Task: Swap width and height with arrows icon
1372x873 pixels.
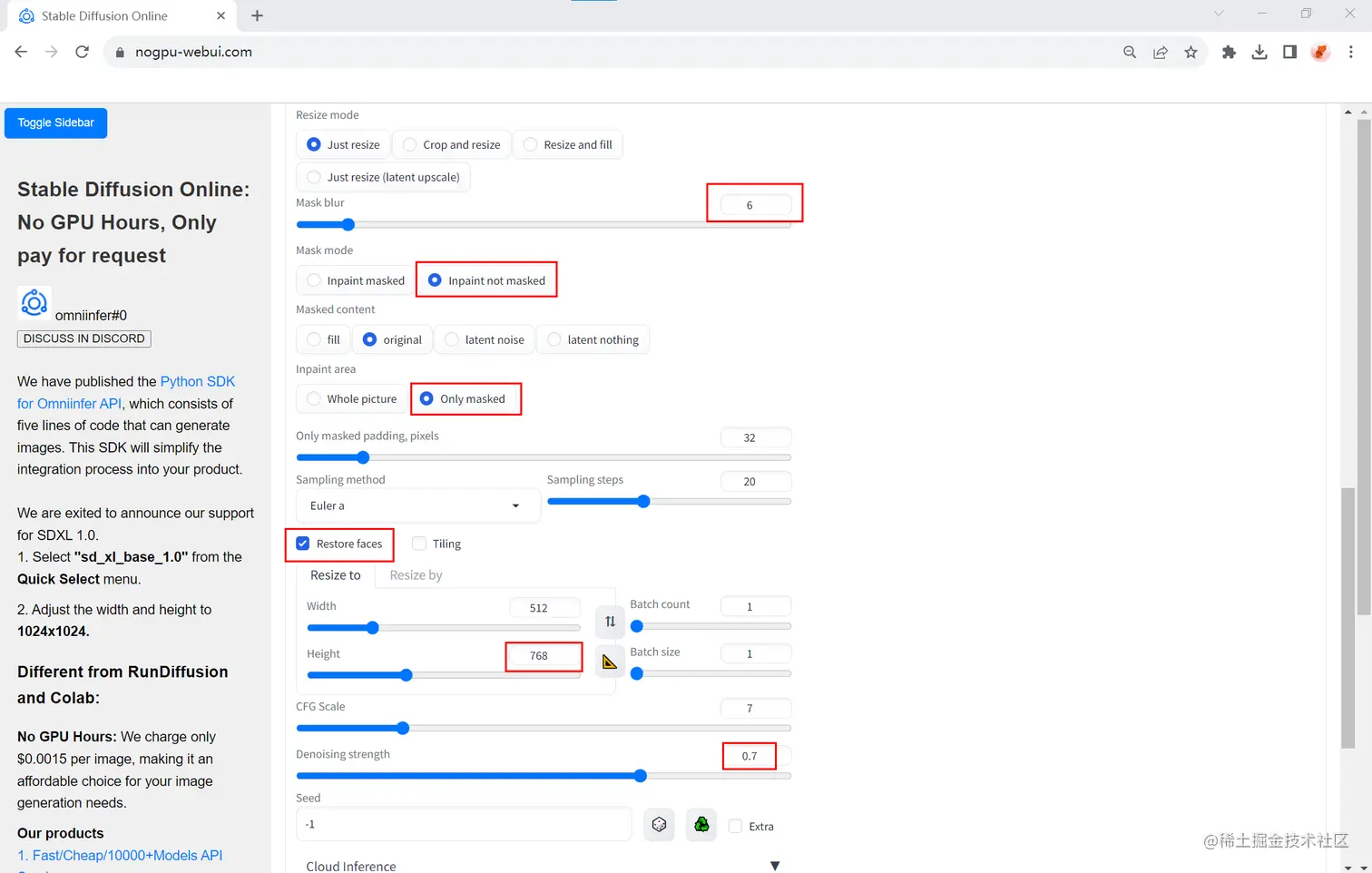Action: click(610, 622)
